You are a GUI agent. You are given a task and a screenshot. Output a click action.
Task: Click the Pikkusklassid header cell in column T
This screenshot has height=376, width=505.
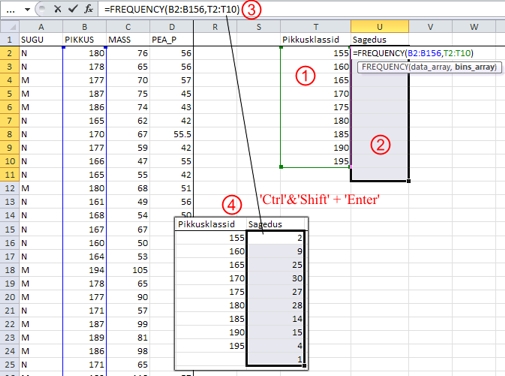(316, 40)
